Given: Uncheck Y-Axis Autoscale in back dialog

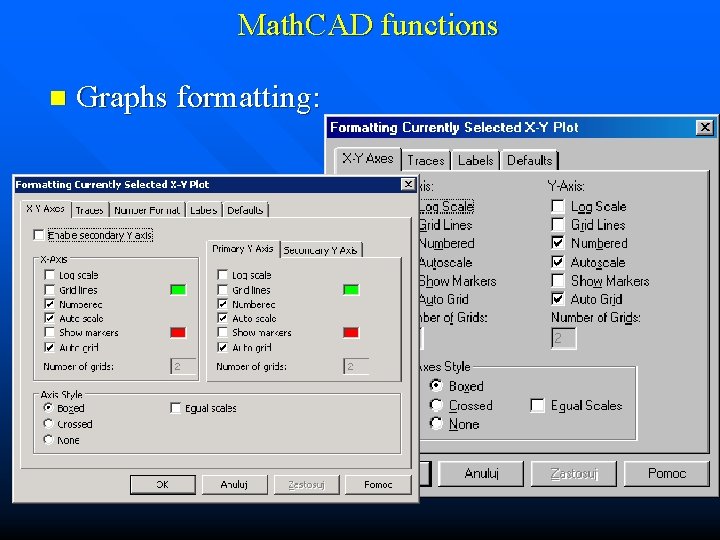Looking at the screenshot, I should pyautogui.click(x=558, y=262).
